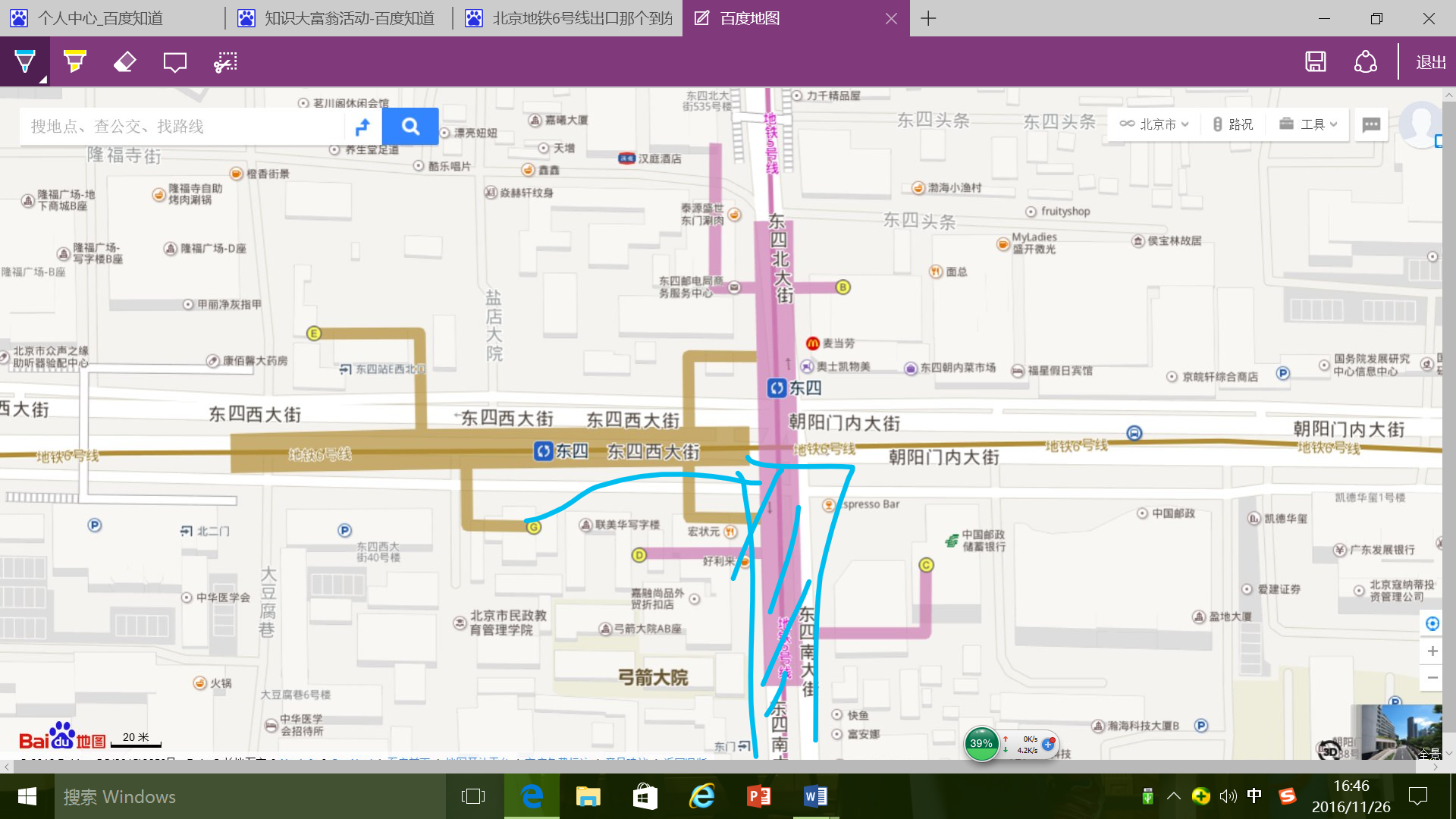
Task: Expand the 北京市 city dropdown
Action: tap(1155, 124)
